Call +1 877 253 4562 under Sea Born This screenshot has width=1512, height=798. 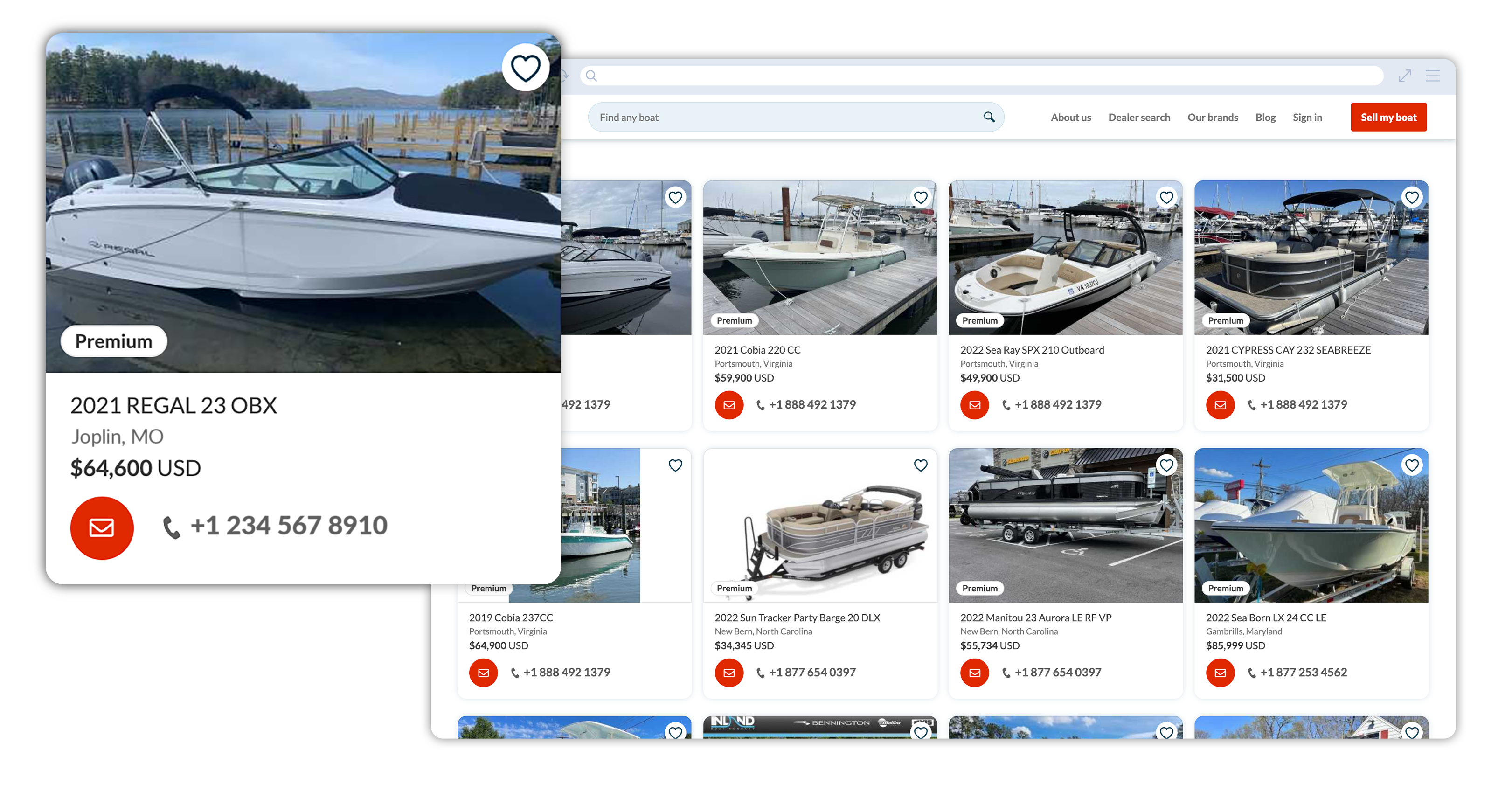[x=1297, y=673]
